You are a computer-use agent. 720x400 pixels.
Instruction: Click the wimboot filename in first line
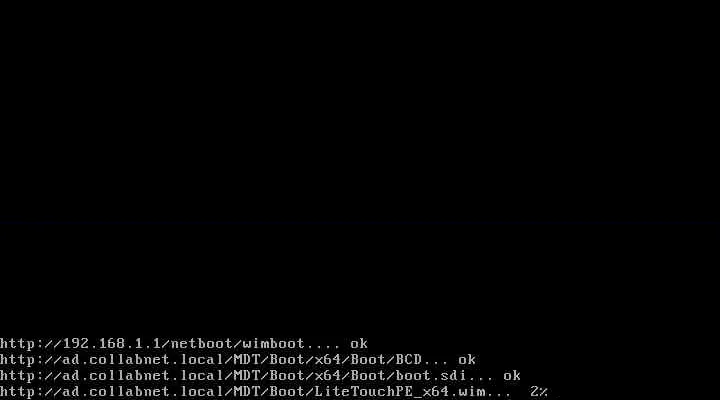coord(273,344)
